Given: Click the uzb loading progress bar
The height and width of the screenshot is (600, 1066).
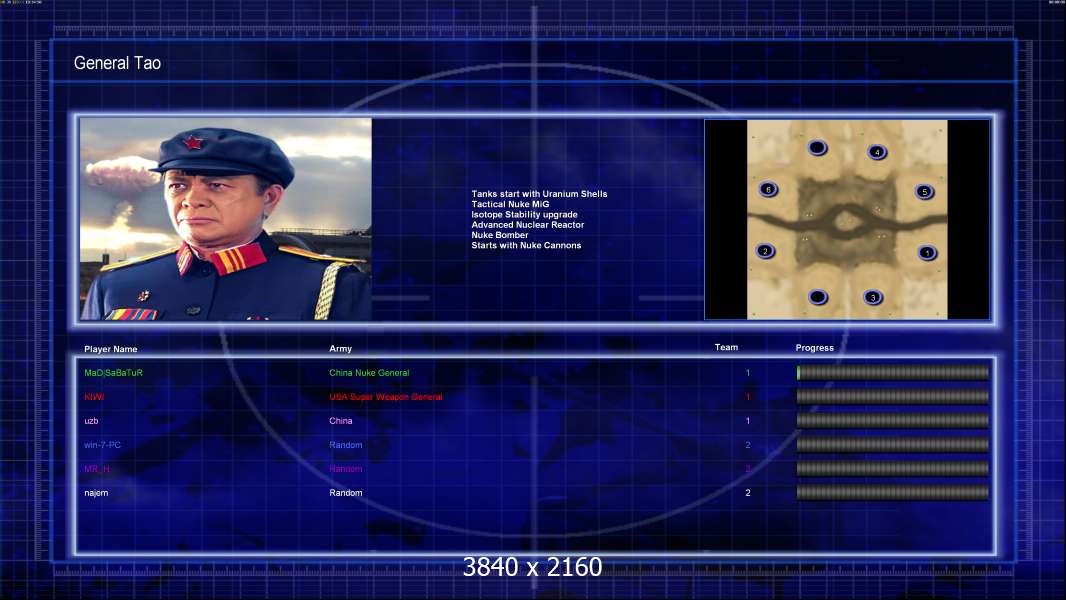Looking at the screenshot, I should pyautogui.click(x=893, y=421).
